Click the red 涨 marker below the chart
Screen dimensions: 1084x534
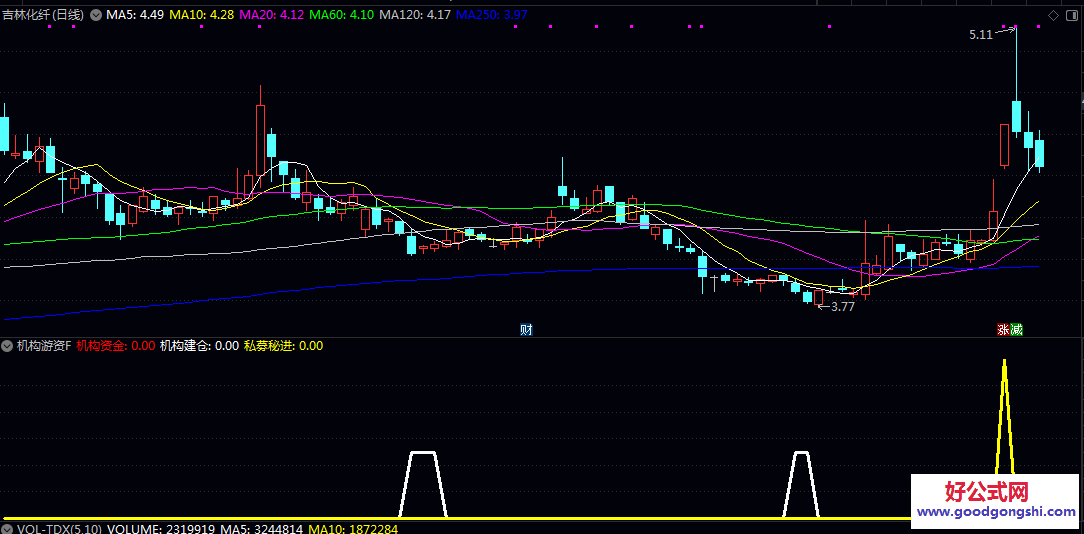(x=1002, y=329)
